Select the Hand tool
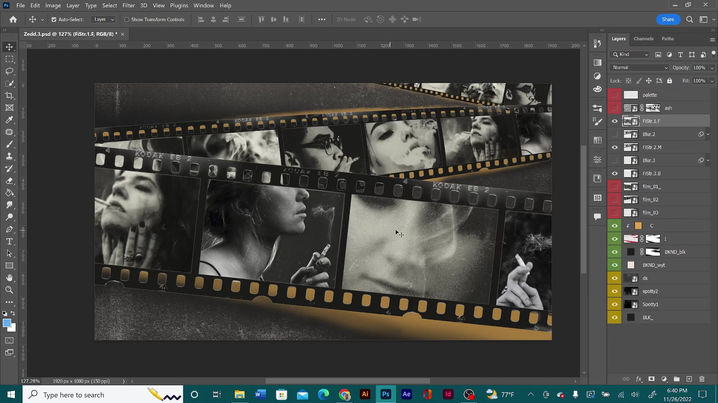This screenshot has height=403, width=718. pos(9,278)
